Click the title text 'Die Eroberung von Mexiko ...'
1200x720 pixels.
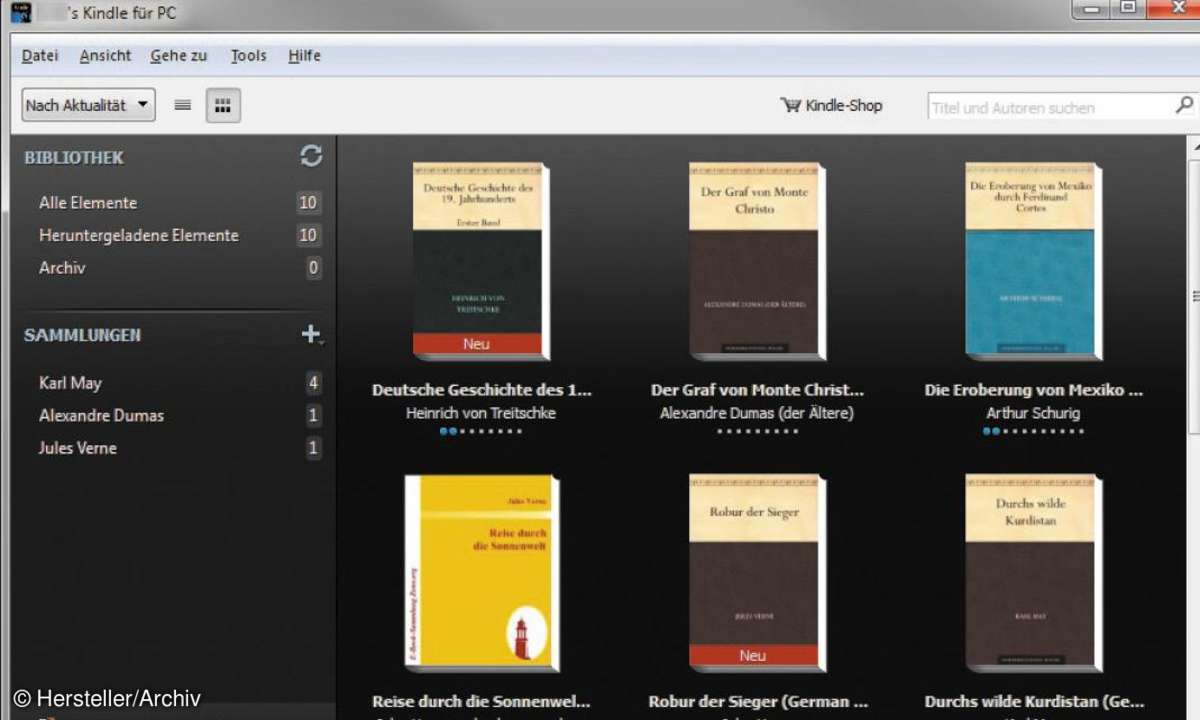[1033, 390]
